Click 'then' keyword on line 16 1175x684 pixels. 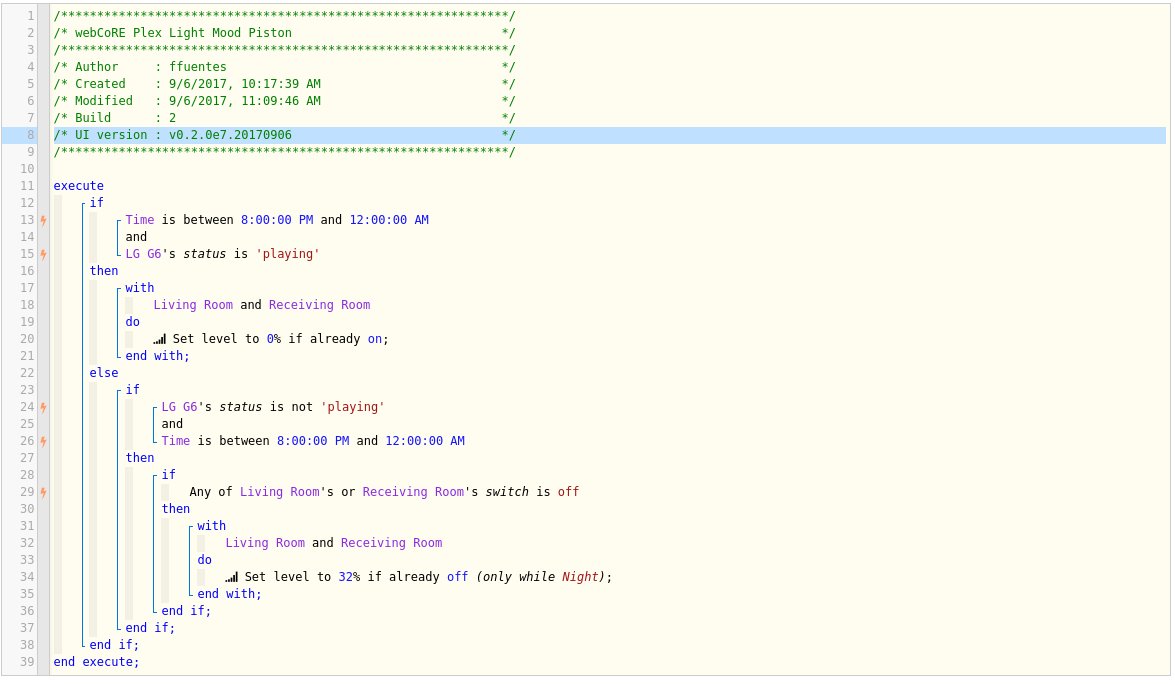(x=104, y=271)
